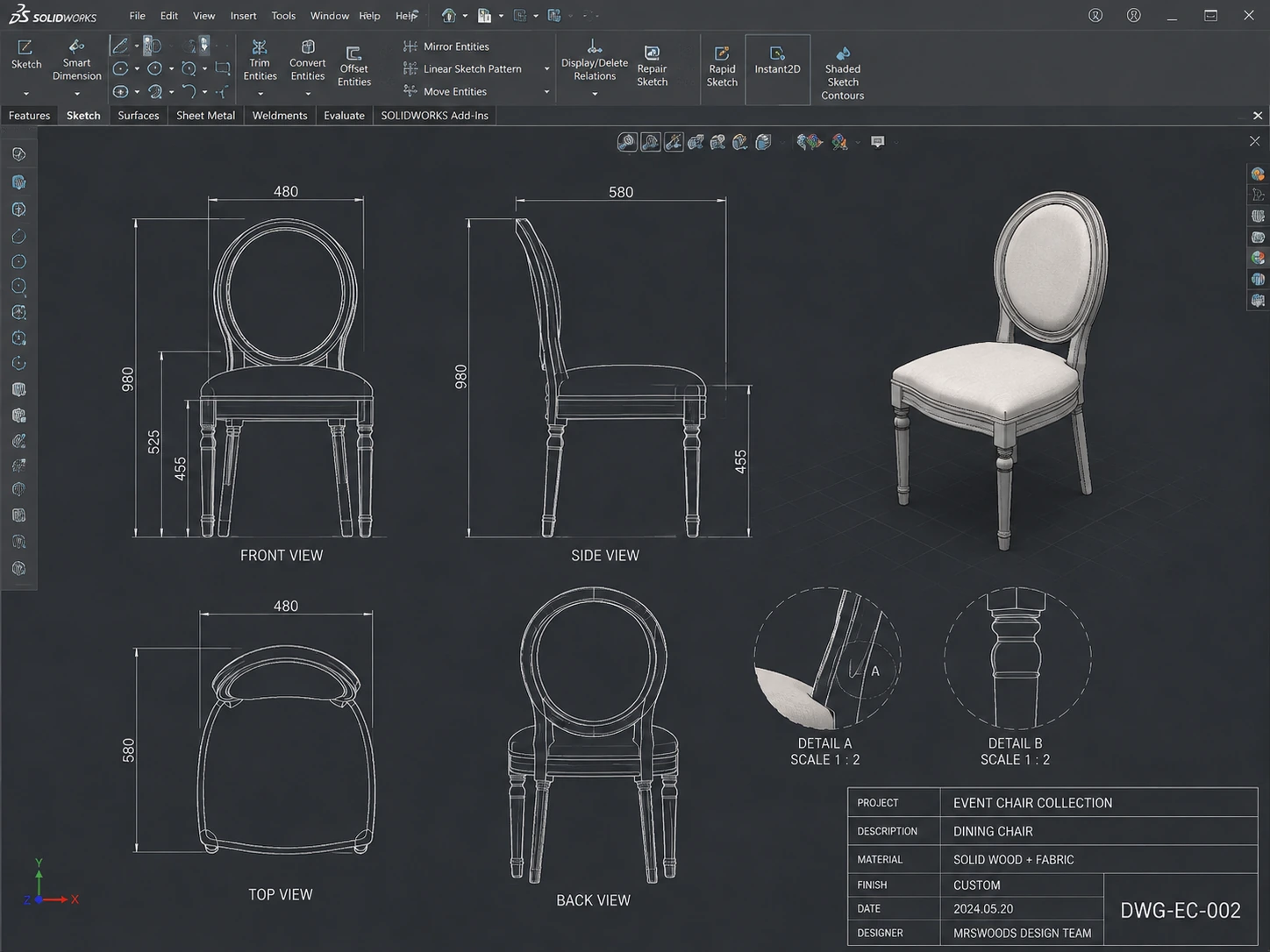Screen dimensions: 1270x952
Task: Open the Edit menu
Action: click(169, 16)
